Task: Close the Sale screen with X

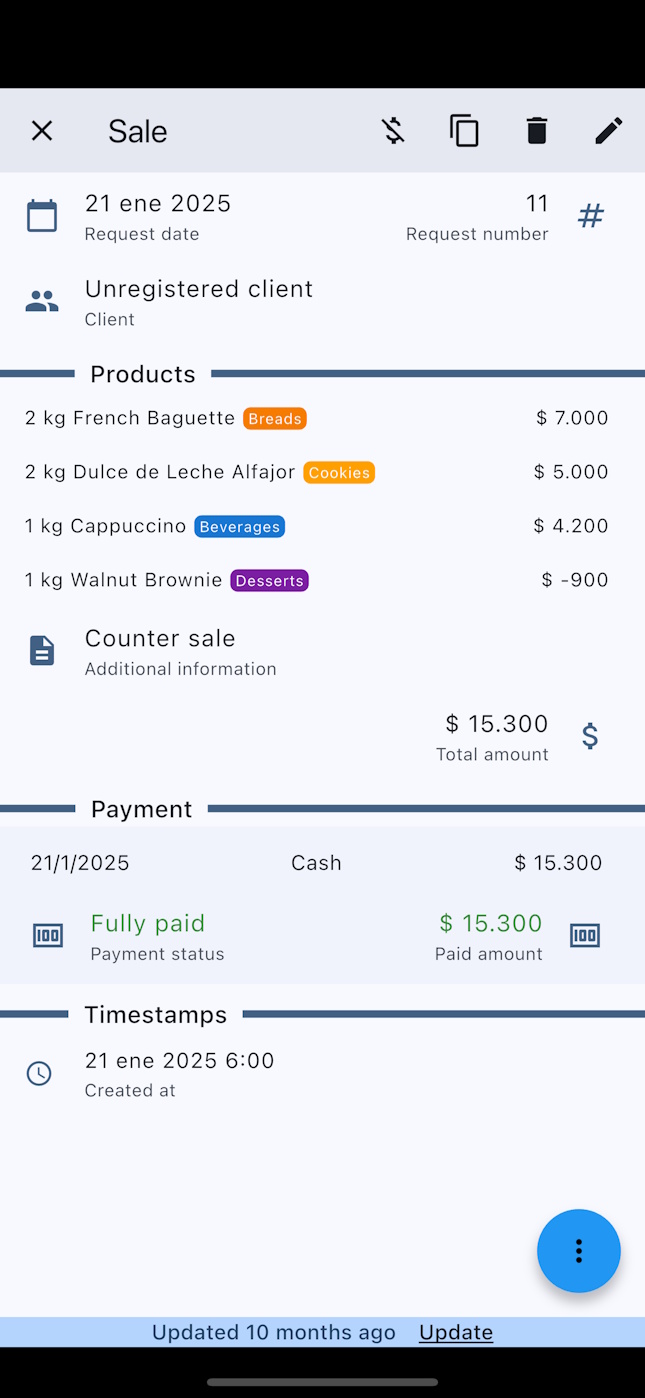Action: (42, 131)
